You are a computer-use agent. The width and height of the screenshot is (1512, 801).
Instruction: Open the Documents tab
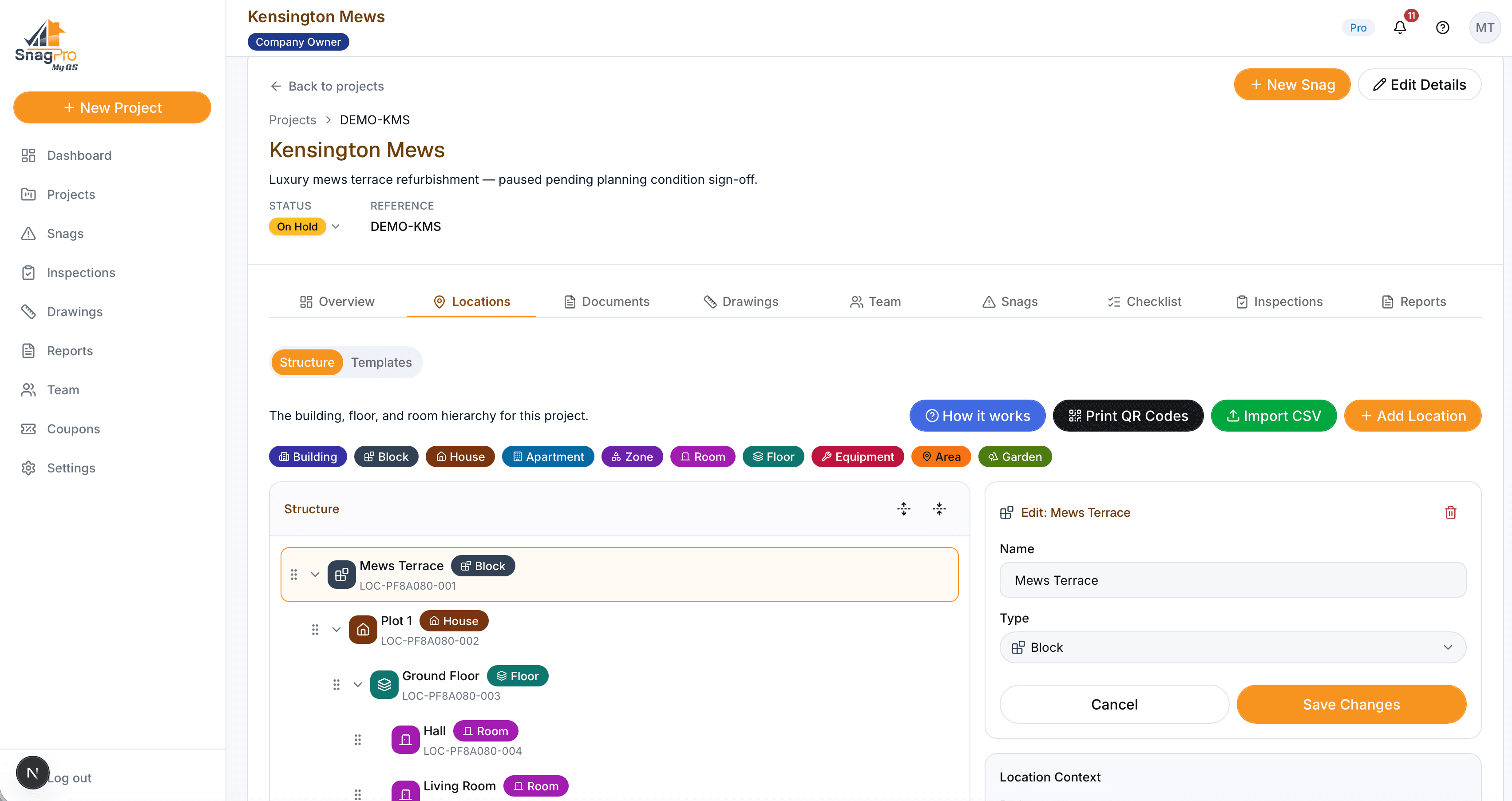(x=606, y=301)
